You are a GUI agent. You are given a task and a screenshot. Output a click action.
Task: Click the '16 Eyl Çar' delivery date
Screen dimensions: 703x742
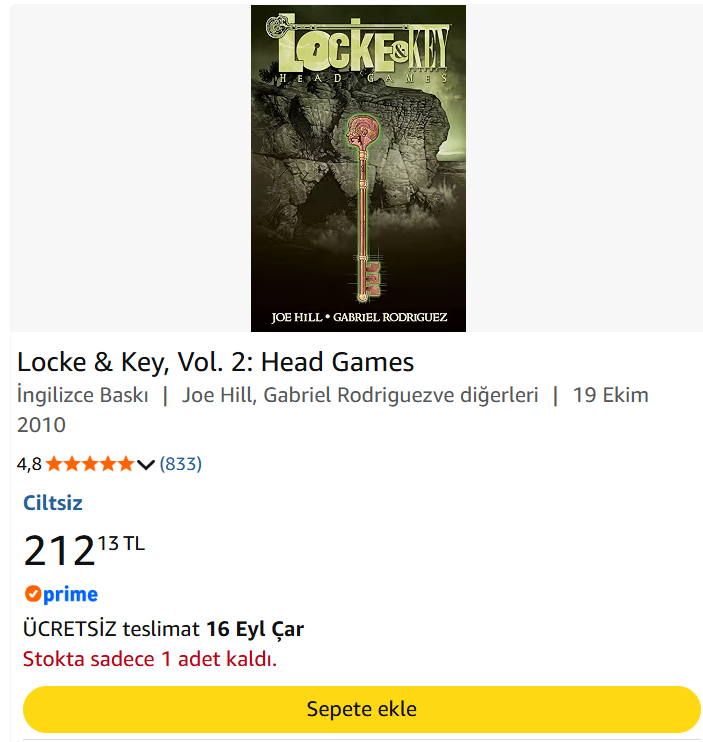[255, 629]
